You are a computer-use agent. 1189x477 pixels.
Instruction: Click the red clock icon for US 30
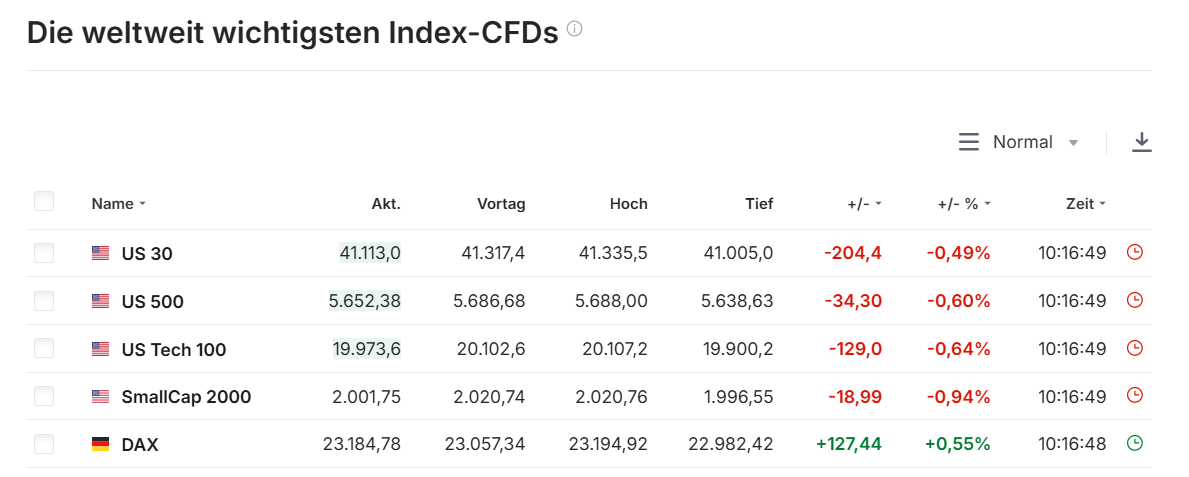[1134, 252]
